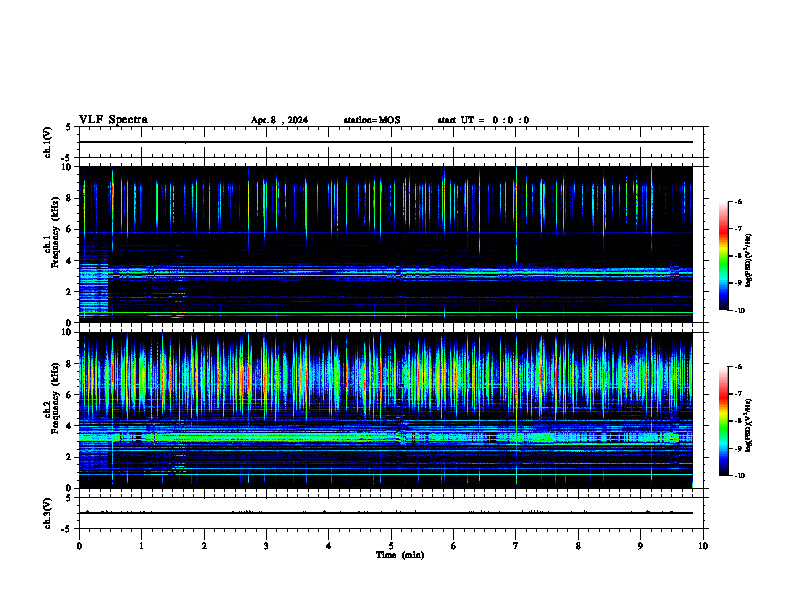Click time axis tick label "3"

tap(266, 546)
